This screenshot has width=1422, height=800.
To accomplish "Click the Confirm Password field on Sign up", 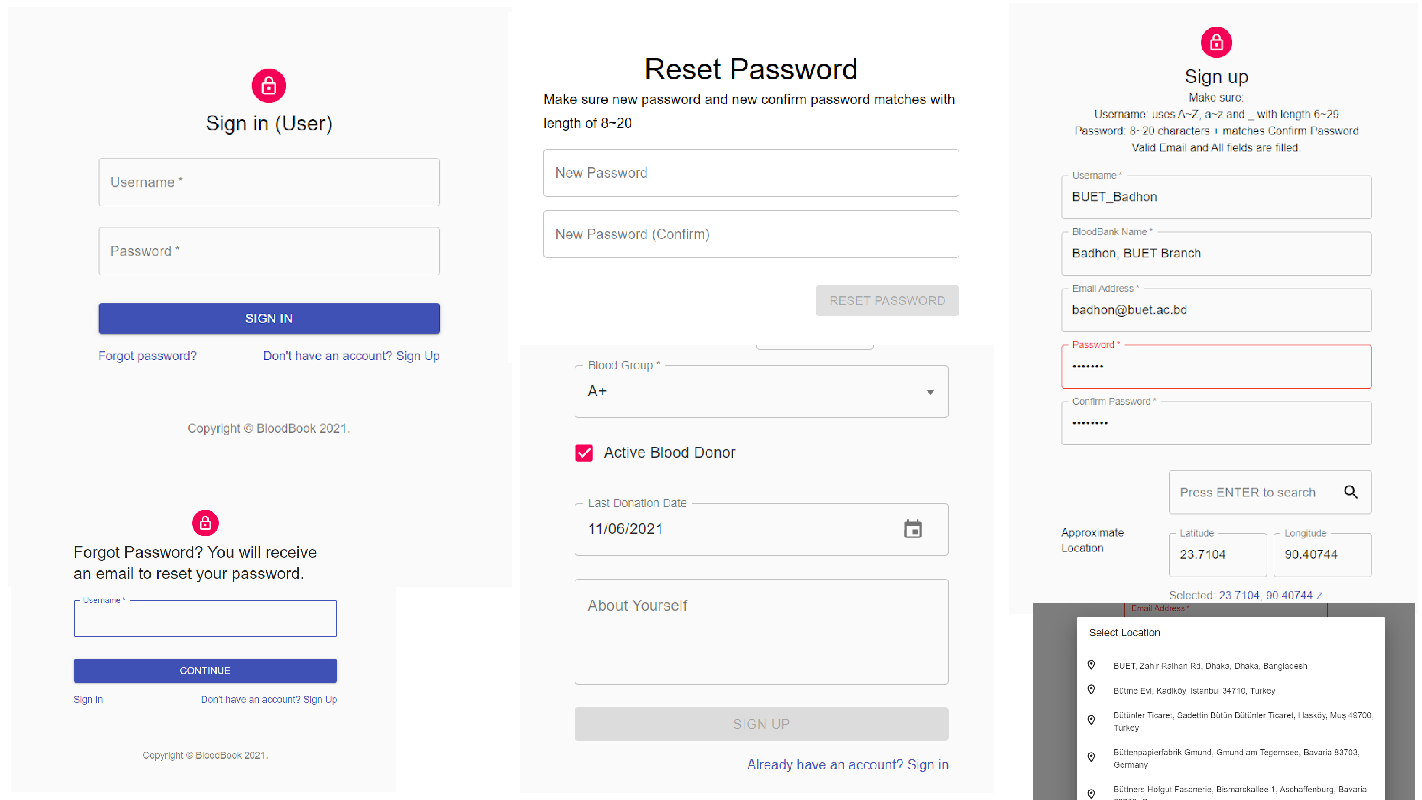I will click(x=1215, y=423).
